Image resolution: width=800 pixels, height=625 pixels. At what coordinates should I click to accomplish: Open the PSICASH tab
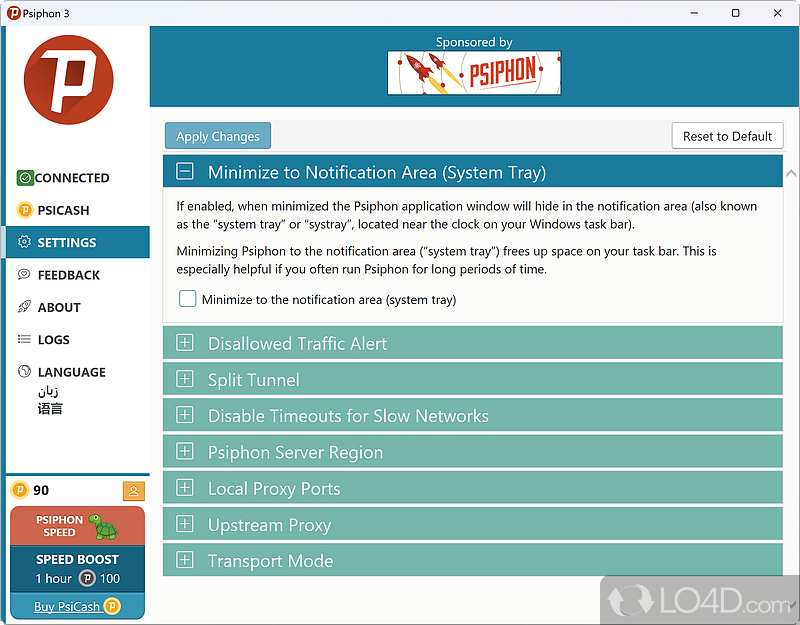tap(78, 210)
